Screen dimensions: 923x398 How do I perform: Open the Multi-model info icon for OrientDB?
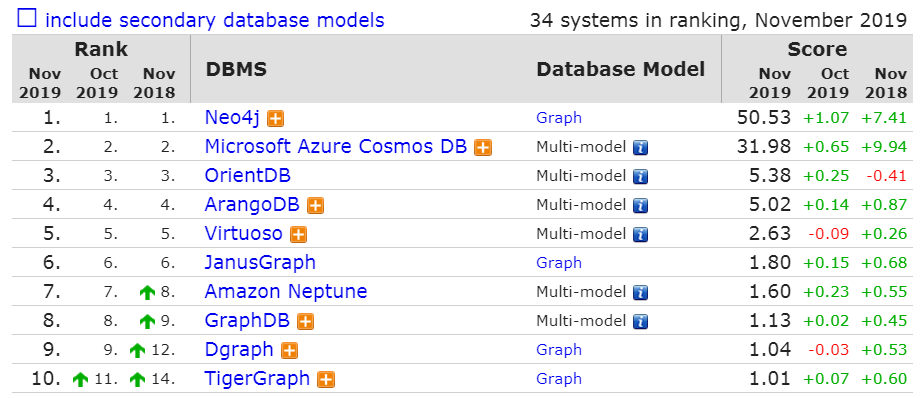[640, 177]
